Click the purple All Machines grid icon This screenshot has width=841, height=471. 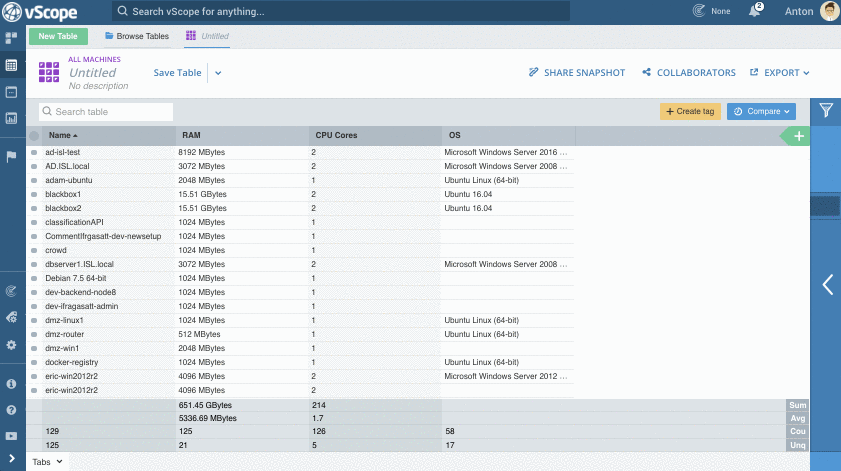tap(49, 72)
